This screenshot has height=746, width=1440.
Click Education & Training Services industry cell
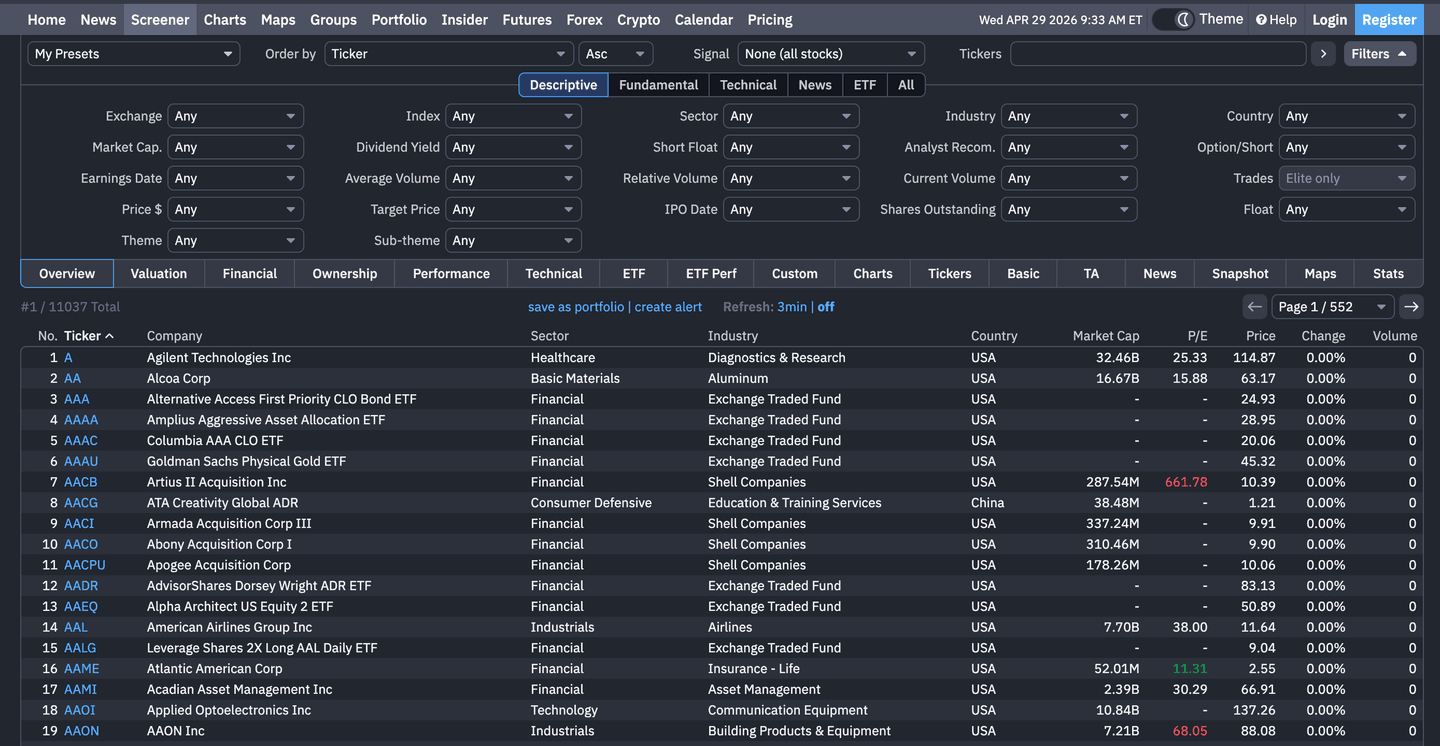[x=795, y=503]
